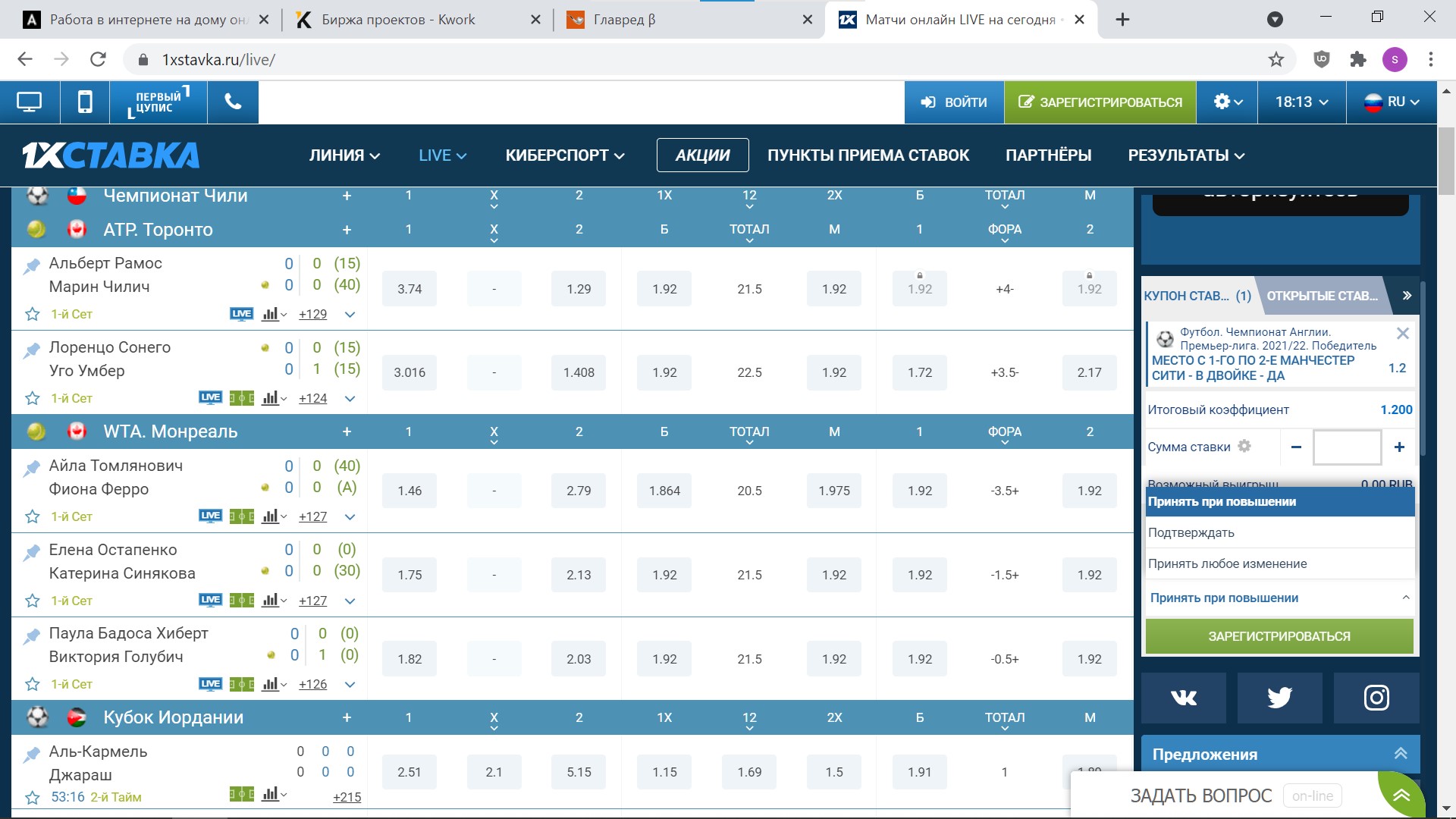The image size is (1456, 819).
Task: Open the LIVE dropdown menu
Action: coord(442,155)
